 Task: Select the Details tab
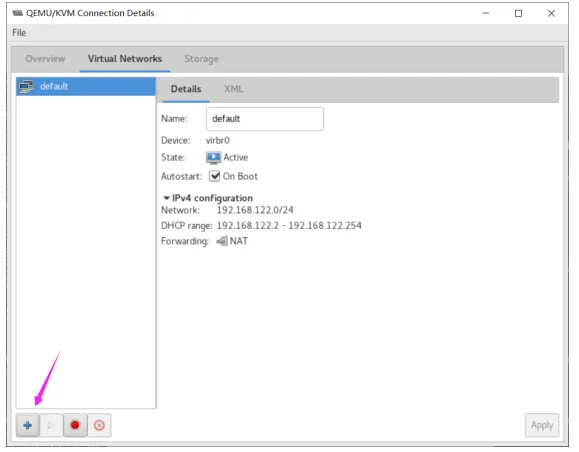point(186,89)
